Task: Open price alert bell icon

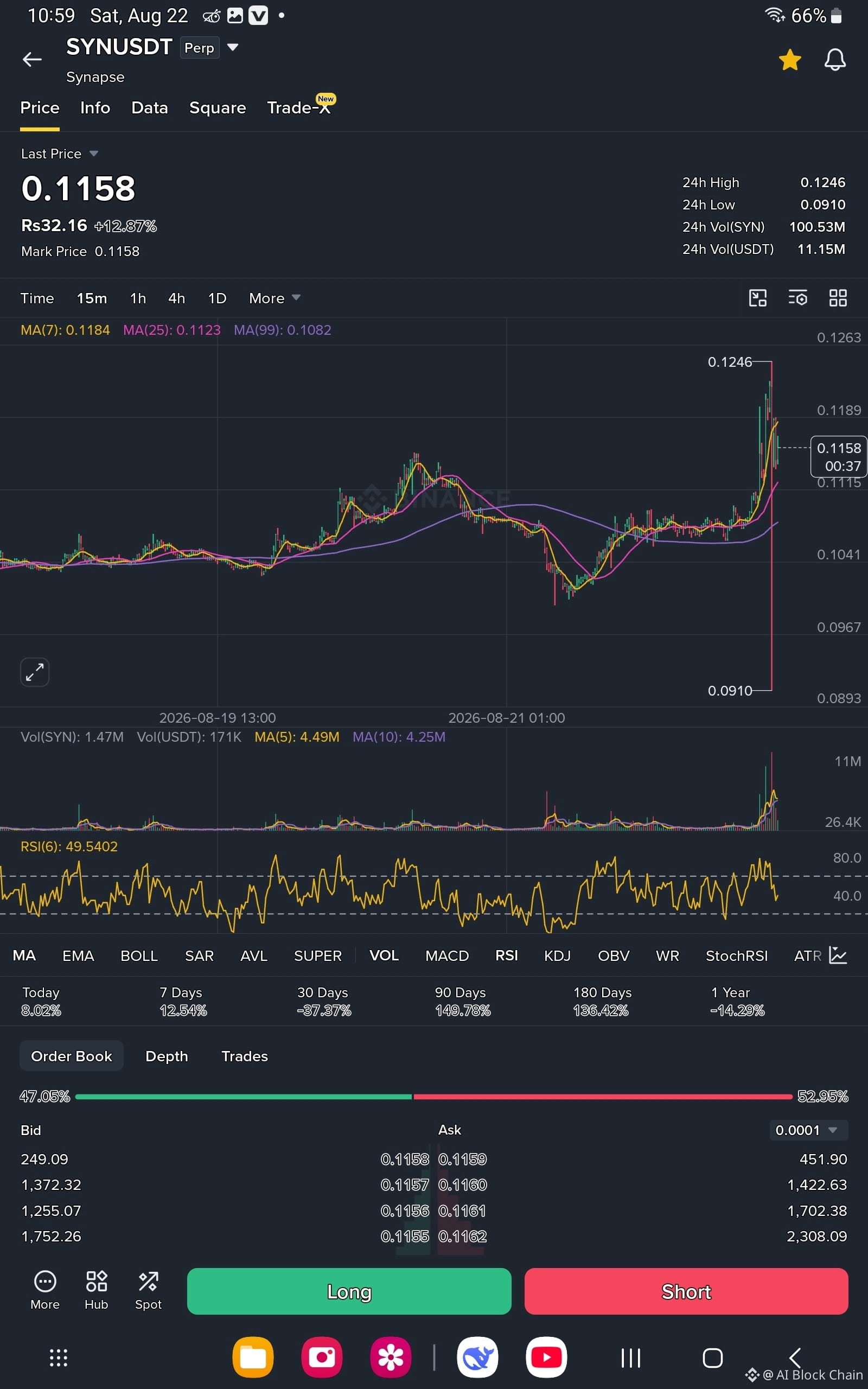Action: (x=835, y=60)
